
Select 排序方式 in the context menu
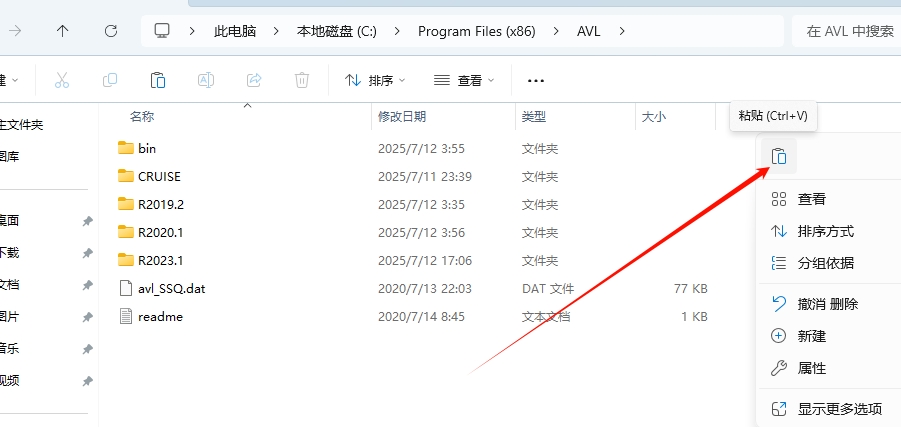coord(830,232)
